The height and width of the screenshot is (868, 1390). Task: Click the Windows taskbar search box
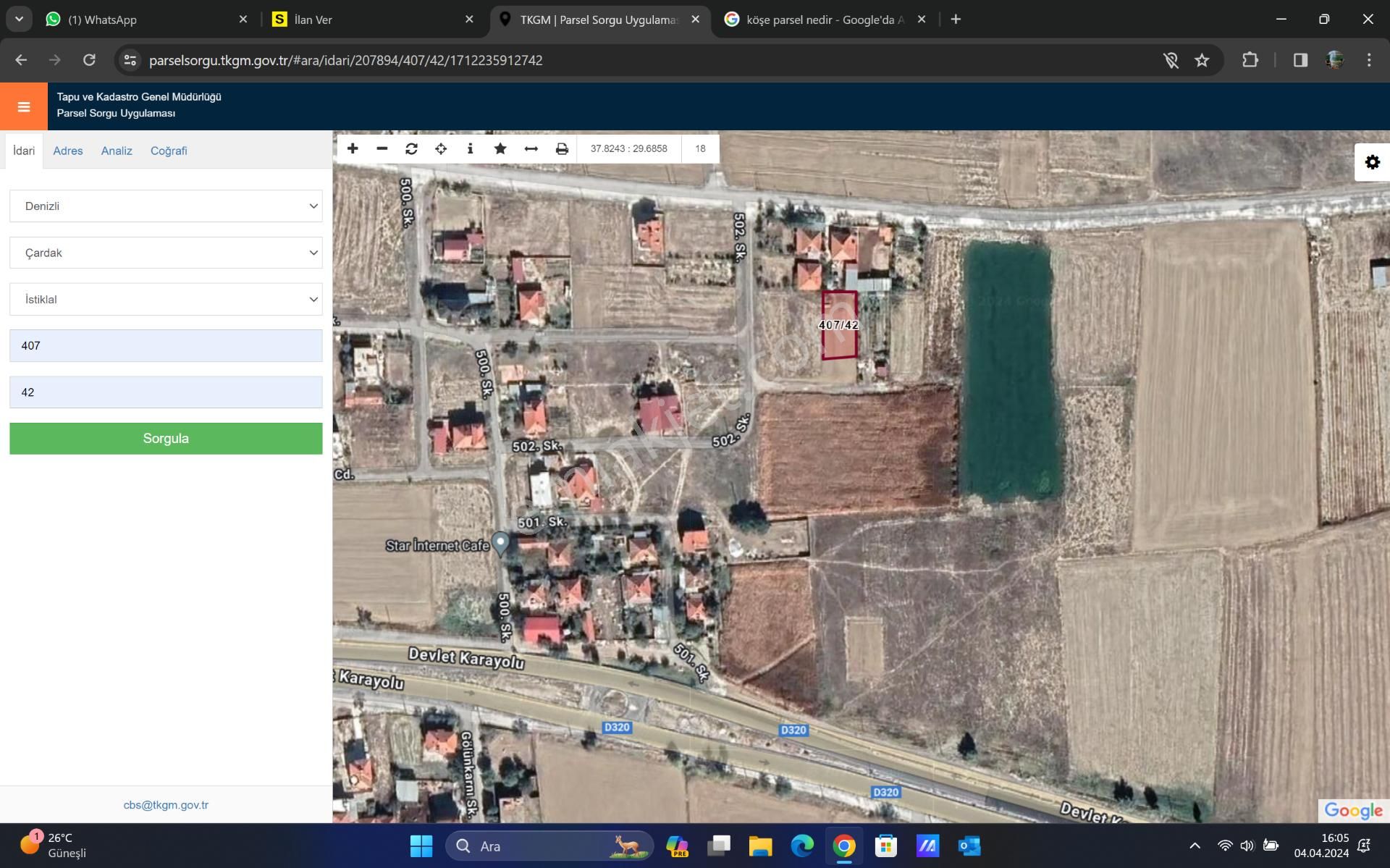tap(550, 846)
